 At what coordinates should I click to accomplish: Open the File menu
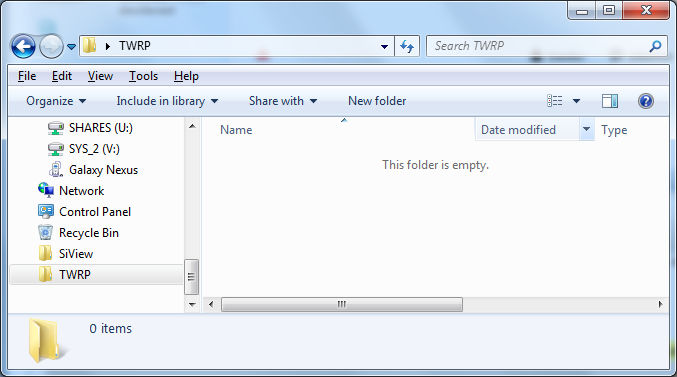27,76
